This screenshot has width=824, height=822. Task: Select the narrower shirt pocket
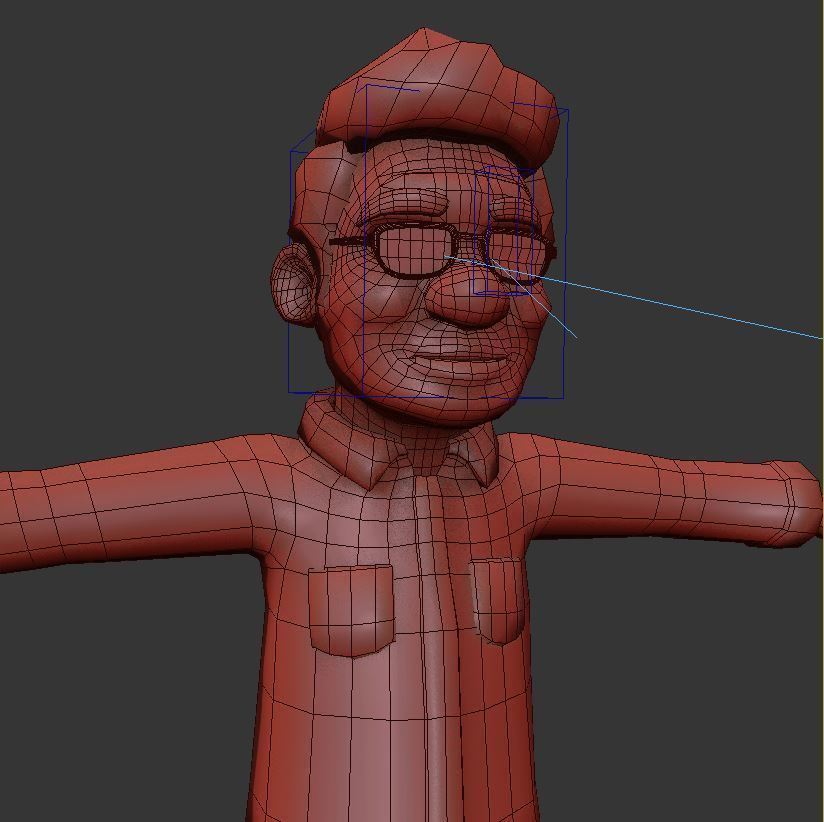pos(497,601)
